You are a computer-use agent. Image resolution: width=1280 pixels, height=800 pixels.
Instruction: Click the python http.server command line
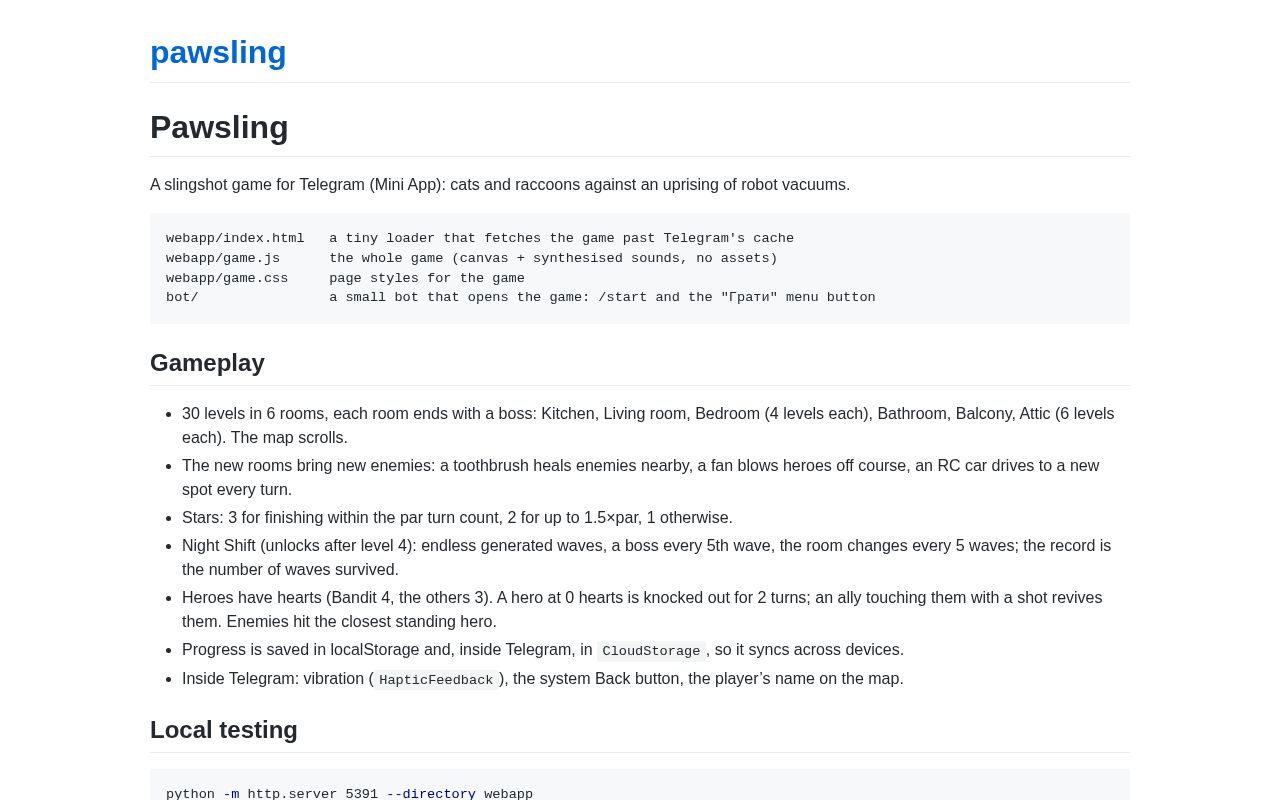[349, 794]
